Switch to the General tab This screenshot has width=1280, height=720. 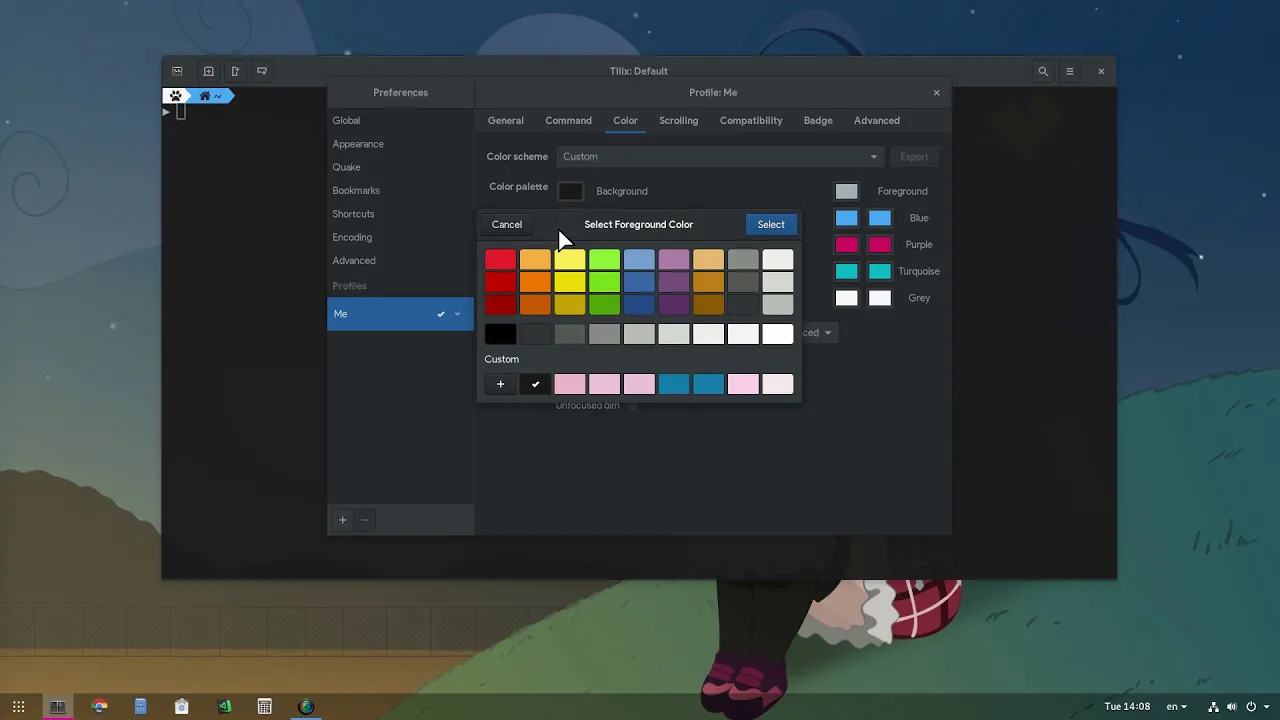(x=505, y=120)
